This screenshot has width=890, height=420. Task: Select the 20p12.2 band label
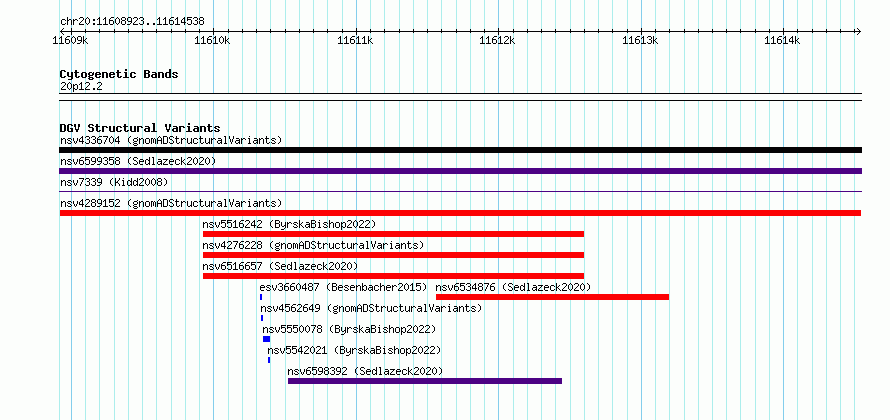coord(81,87)
